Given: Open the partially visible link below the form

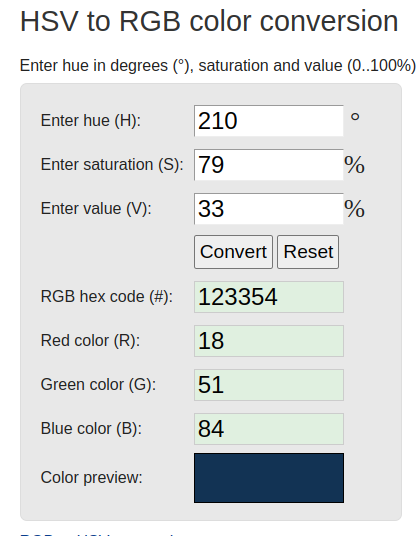Looking at the screenshot, I should coord(97,534).
